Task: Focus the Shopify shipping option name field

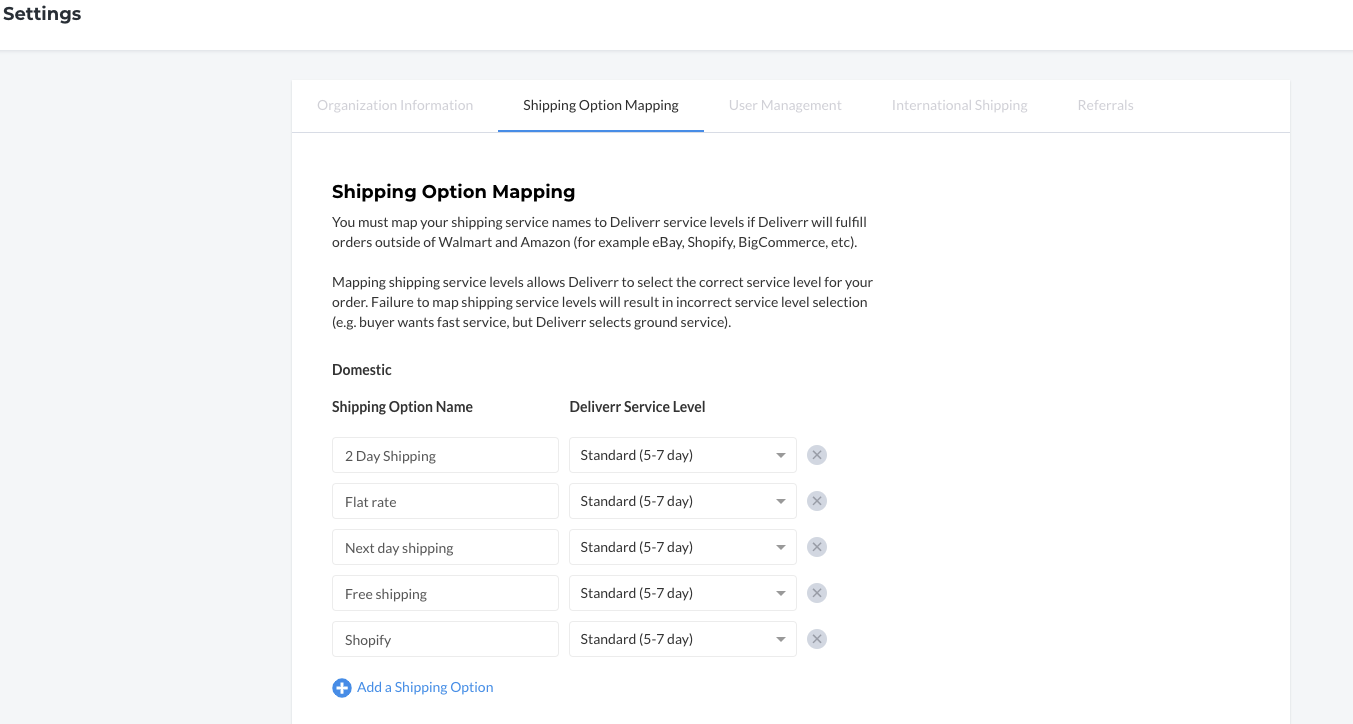Action: [x=445, y=639]
